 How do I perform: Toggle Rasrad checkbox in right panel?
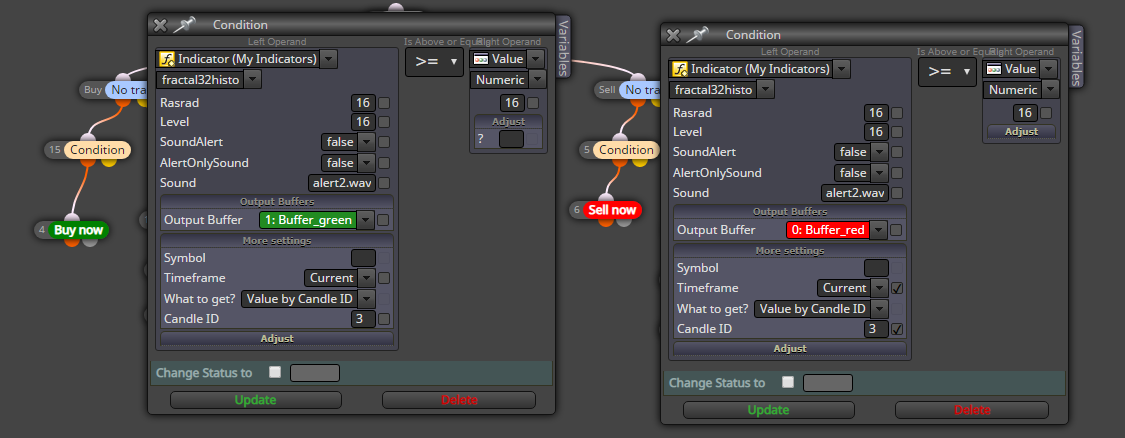tap(897, 113)
